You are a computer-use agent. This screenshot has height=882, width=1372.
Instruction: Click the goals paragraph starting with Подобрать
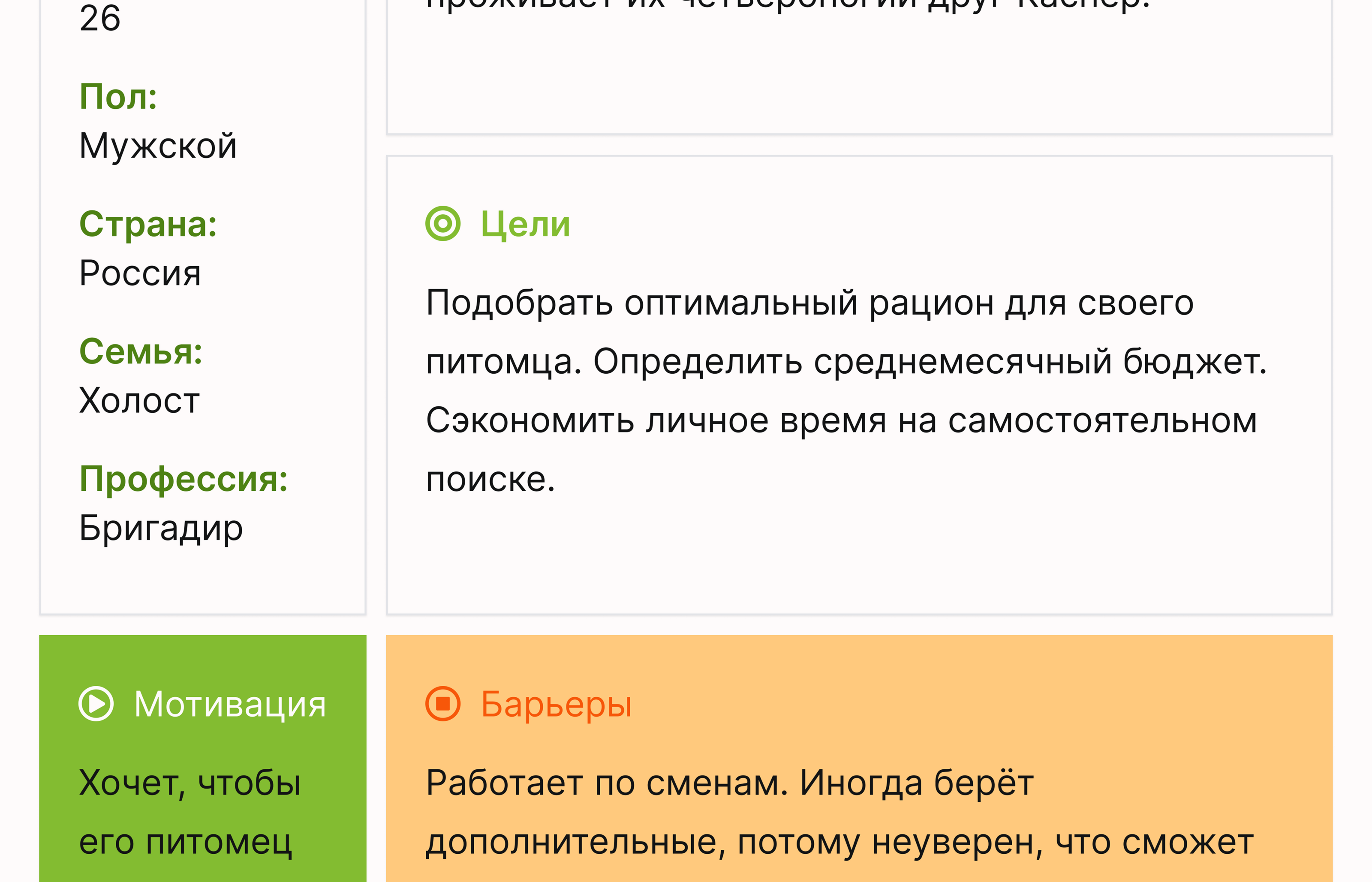click(x=809, y=303)
